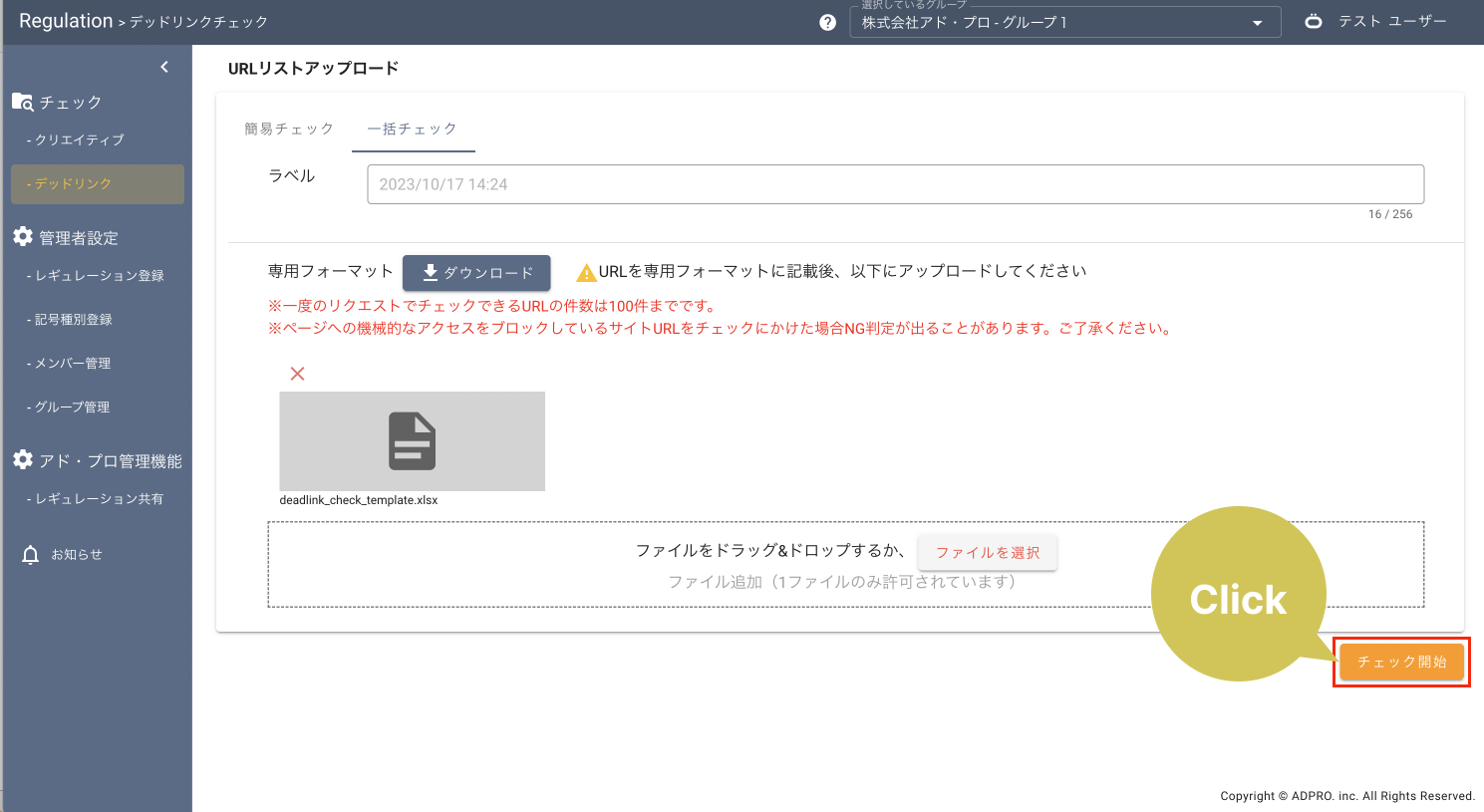1484x812 pixels.
Task: Click the help question mark icon
Action: tap(827, 22)
